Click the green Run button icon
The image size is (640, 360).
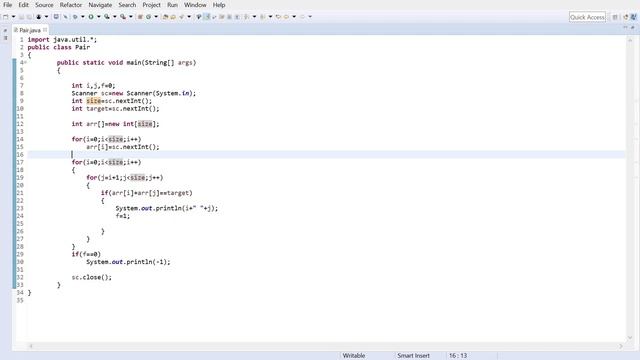coord(91,17)
